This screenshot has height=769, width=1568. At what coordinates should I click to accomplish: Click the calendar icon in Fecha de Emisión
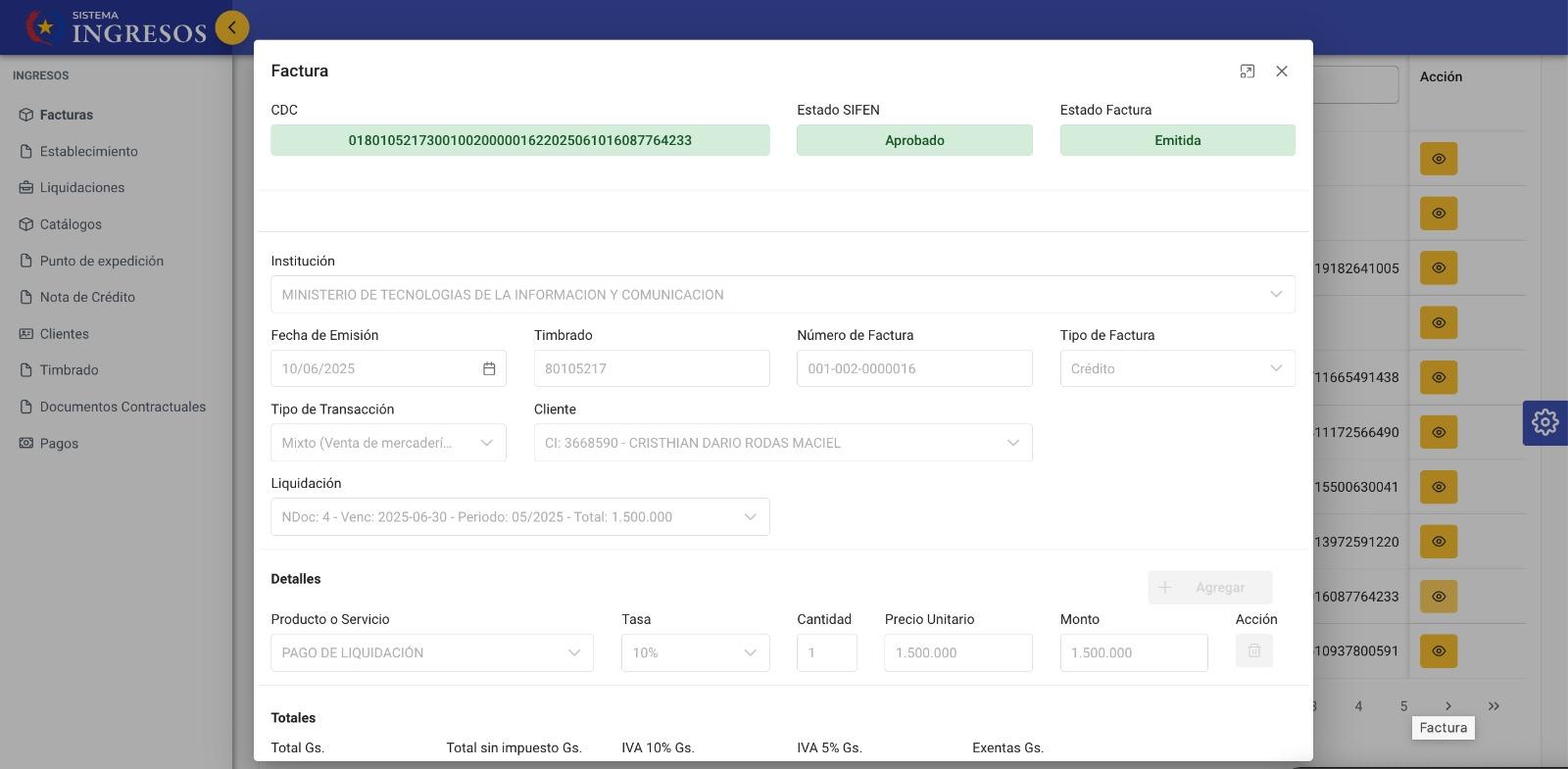pyautogui.click(x=489, y=369)
